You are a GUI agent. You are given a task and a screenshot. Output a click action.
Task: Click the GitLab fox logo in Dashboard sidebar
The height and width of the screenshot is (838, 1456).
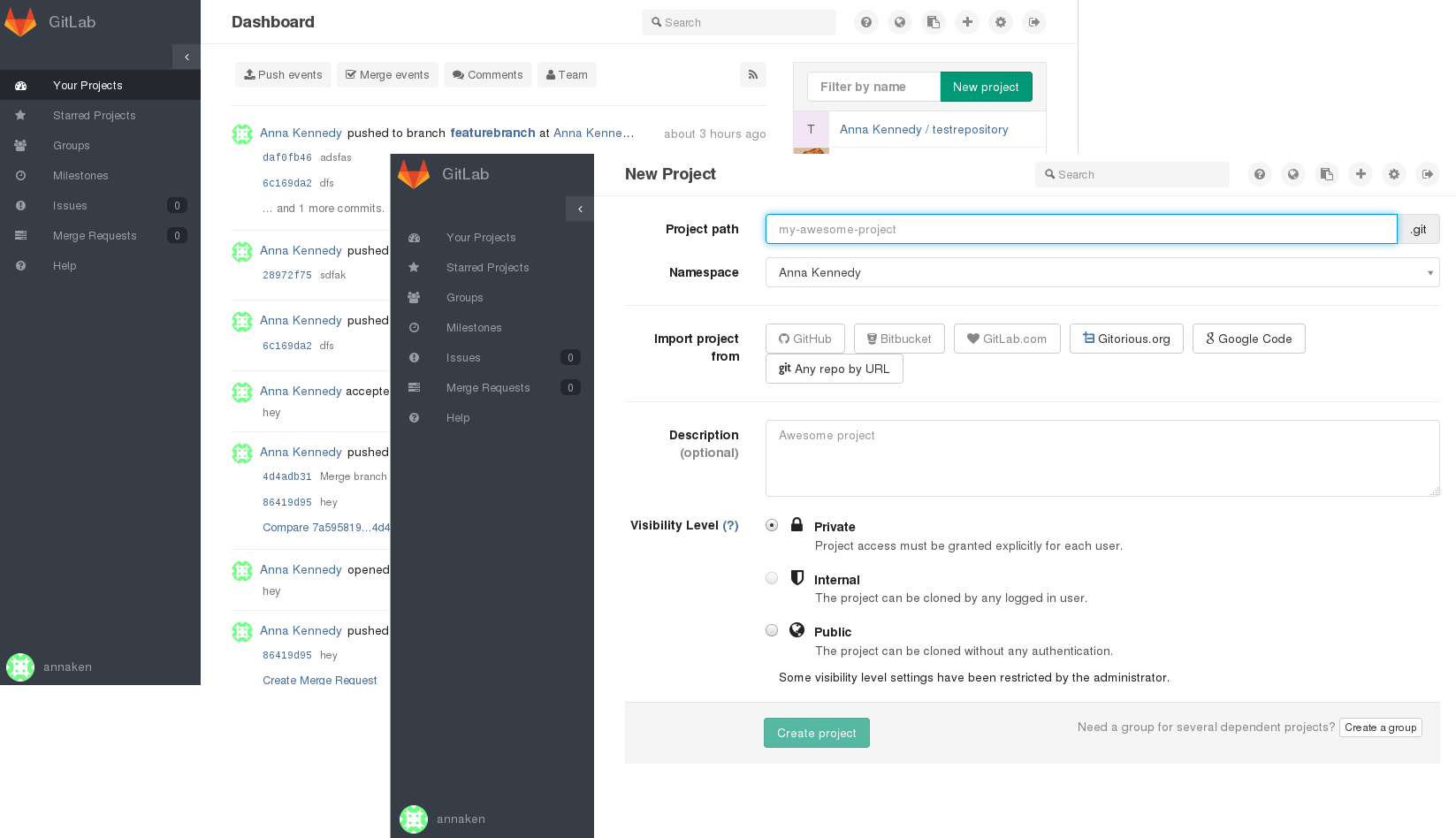pyautogui.click(x=20, y=22)
